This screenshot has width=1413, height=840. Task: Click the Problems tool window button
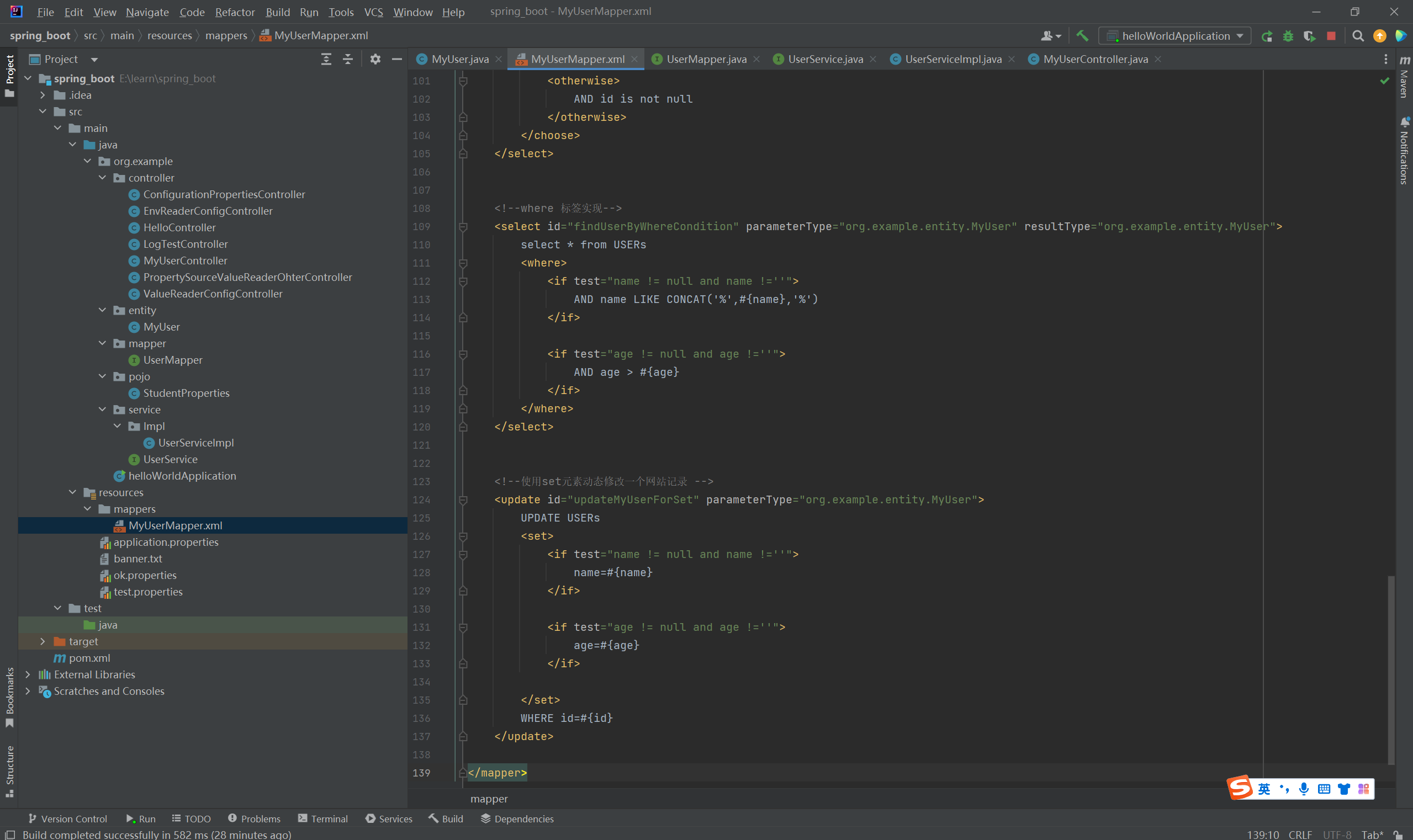coord(255,818)
